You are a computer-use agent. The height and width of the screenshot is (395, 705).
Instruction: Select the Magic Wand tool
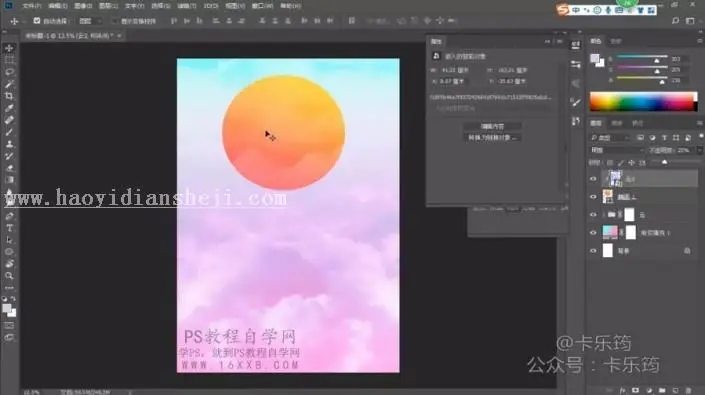(x=9, y=84)
